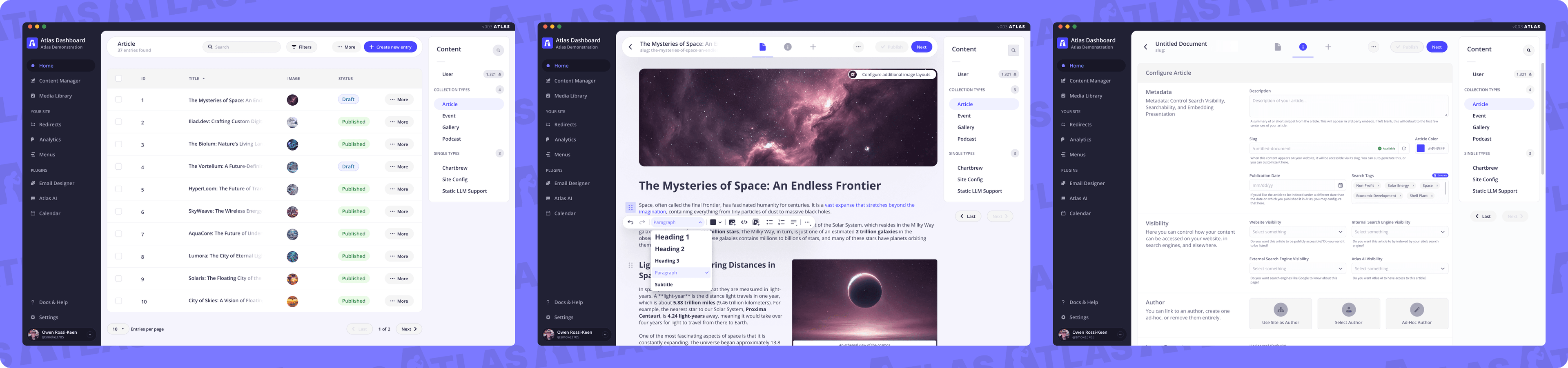The width and height of the screenshot is (1568, 368).
Task: Check the box for article row 1
Action: [x=119, y=100]
